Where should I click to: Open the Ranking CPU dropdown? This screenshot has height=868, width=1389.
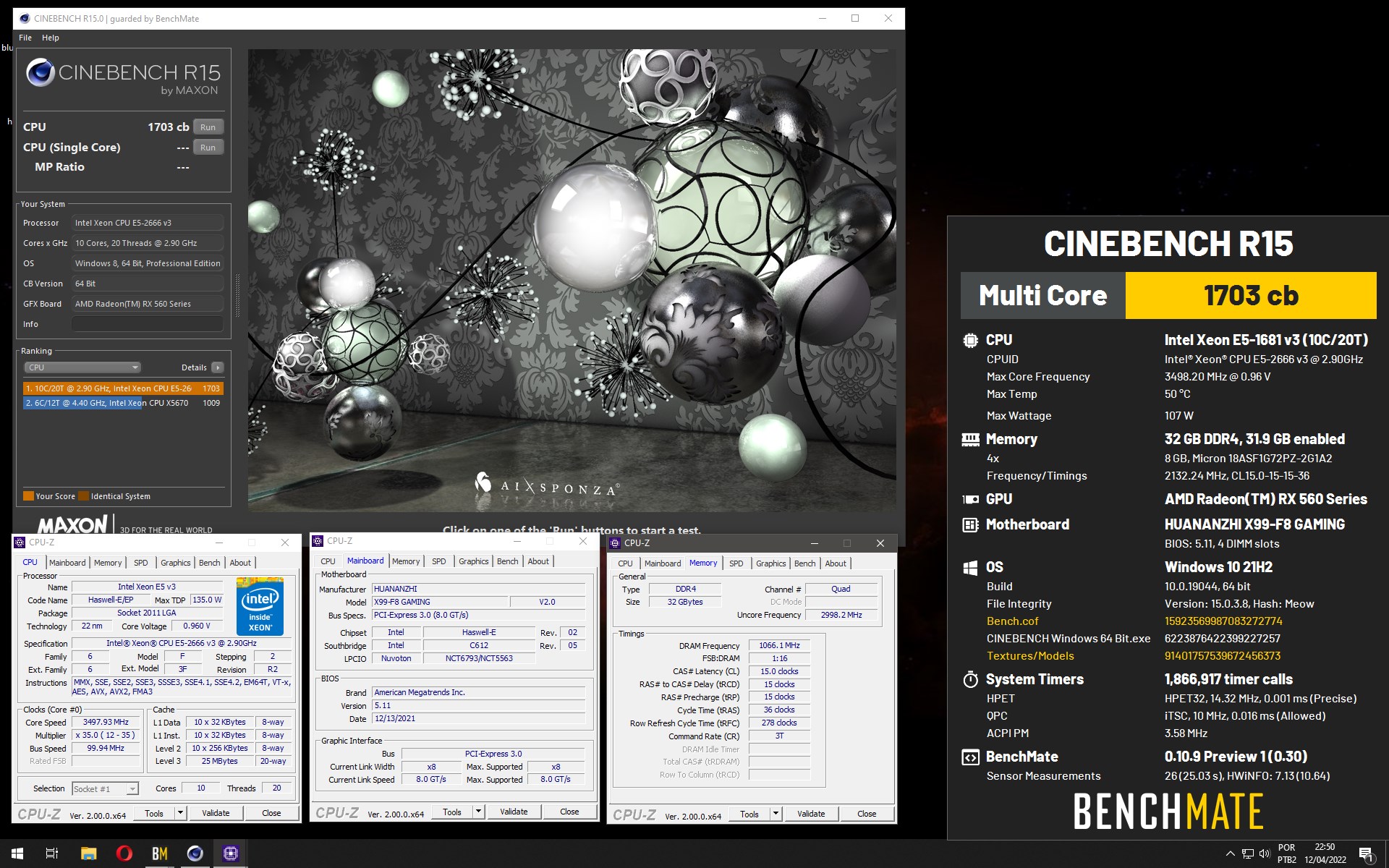(x=82, y=367)
